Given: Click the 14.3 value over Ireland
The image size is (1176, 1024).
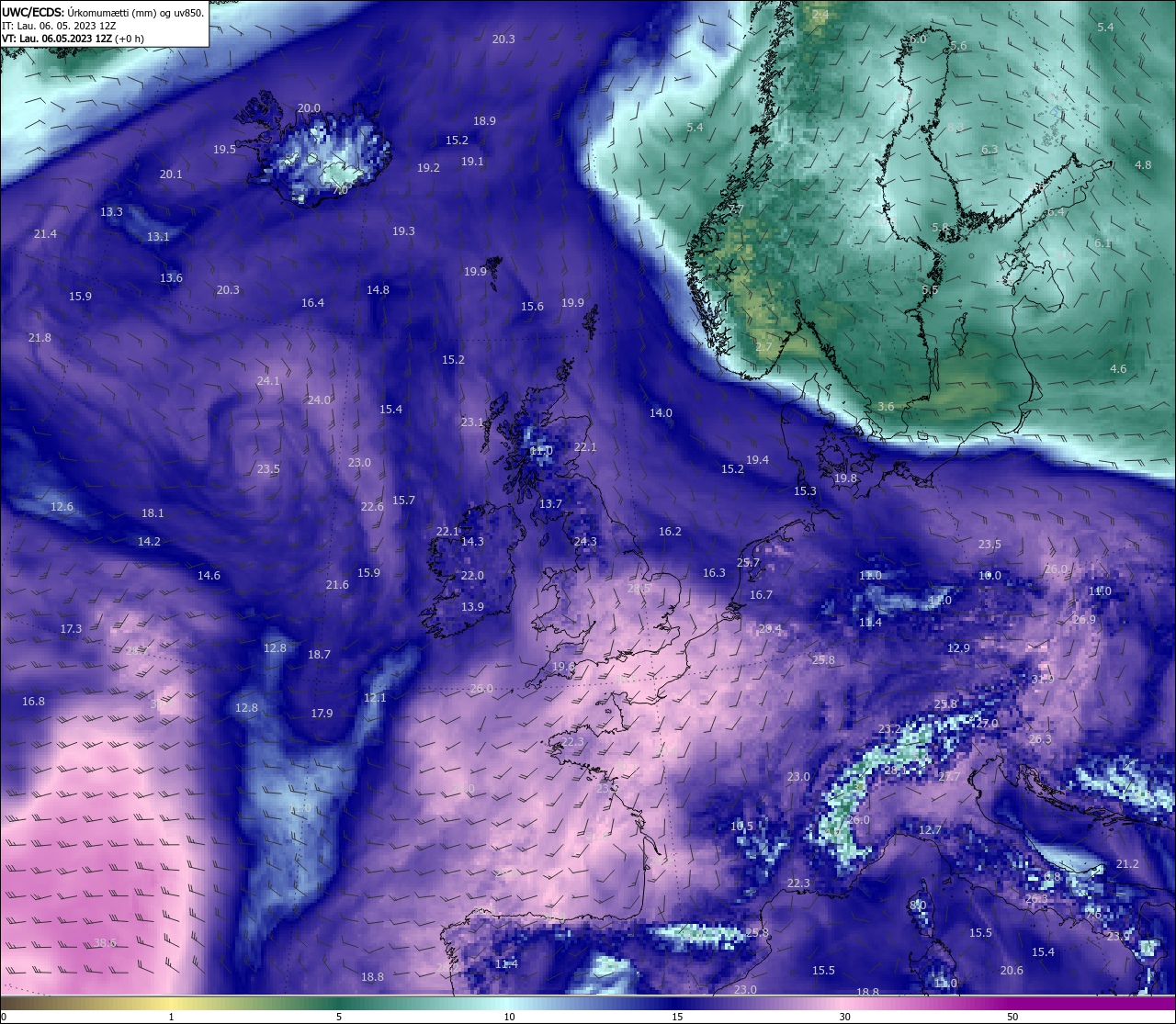Looking at the screenshot, I should tap(472, 541).
